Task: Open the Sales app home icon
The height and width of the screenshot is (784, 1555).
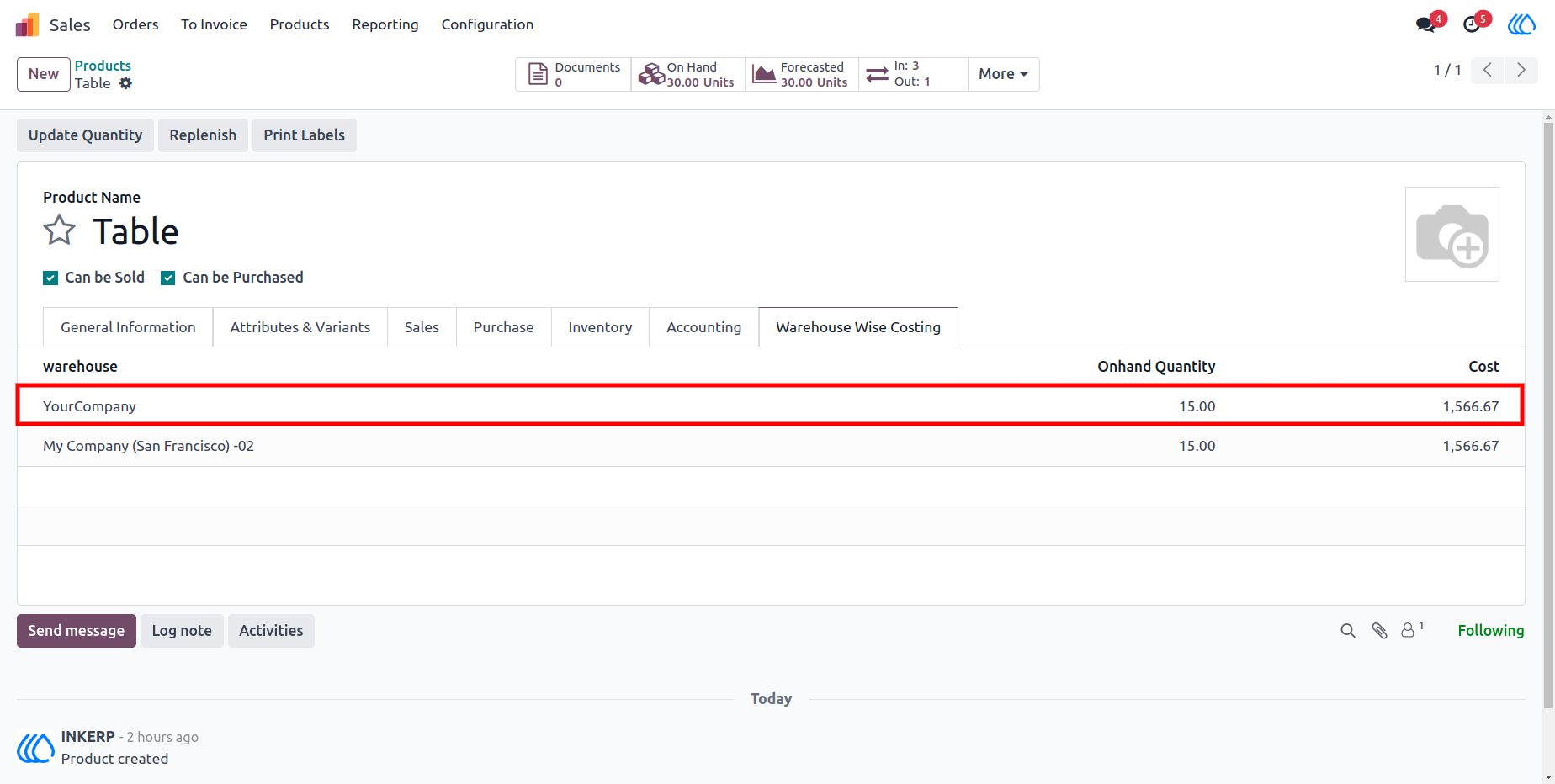Action: pos(27,24)
